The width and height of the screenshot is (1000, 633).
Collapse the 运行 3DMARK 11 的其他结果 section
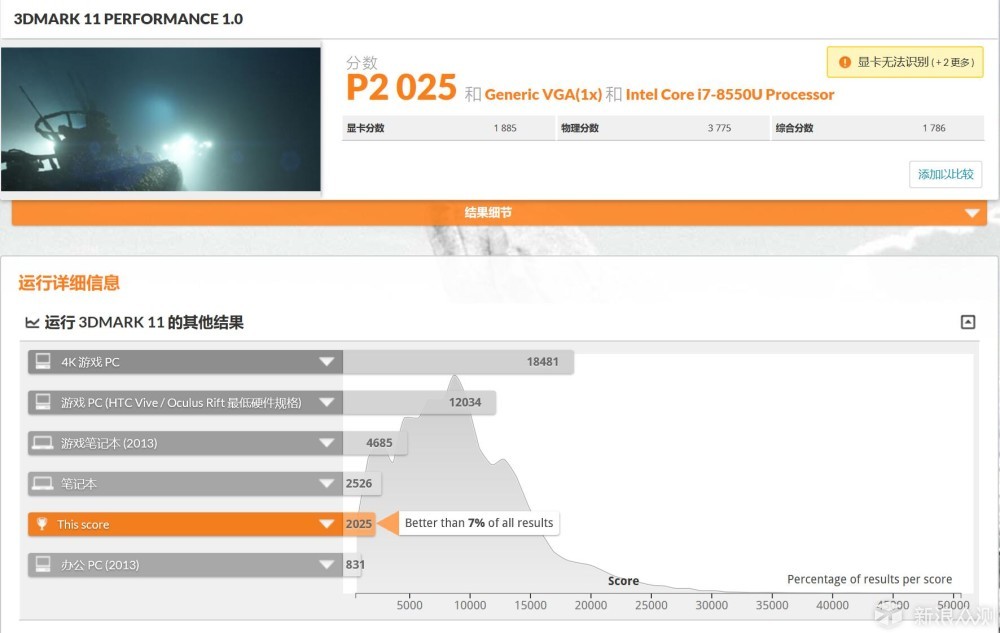point(967,322)
